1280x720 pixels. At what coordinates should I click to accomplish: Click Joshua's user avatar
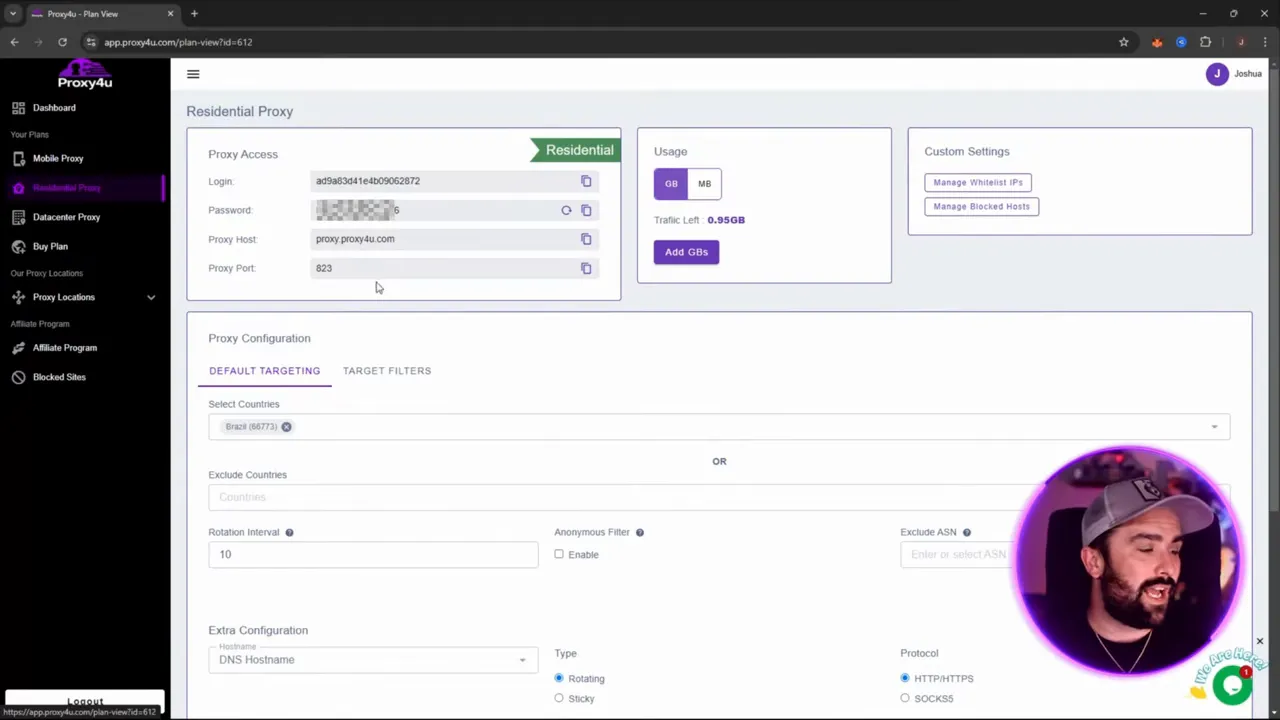click(x=1217, y=73)
